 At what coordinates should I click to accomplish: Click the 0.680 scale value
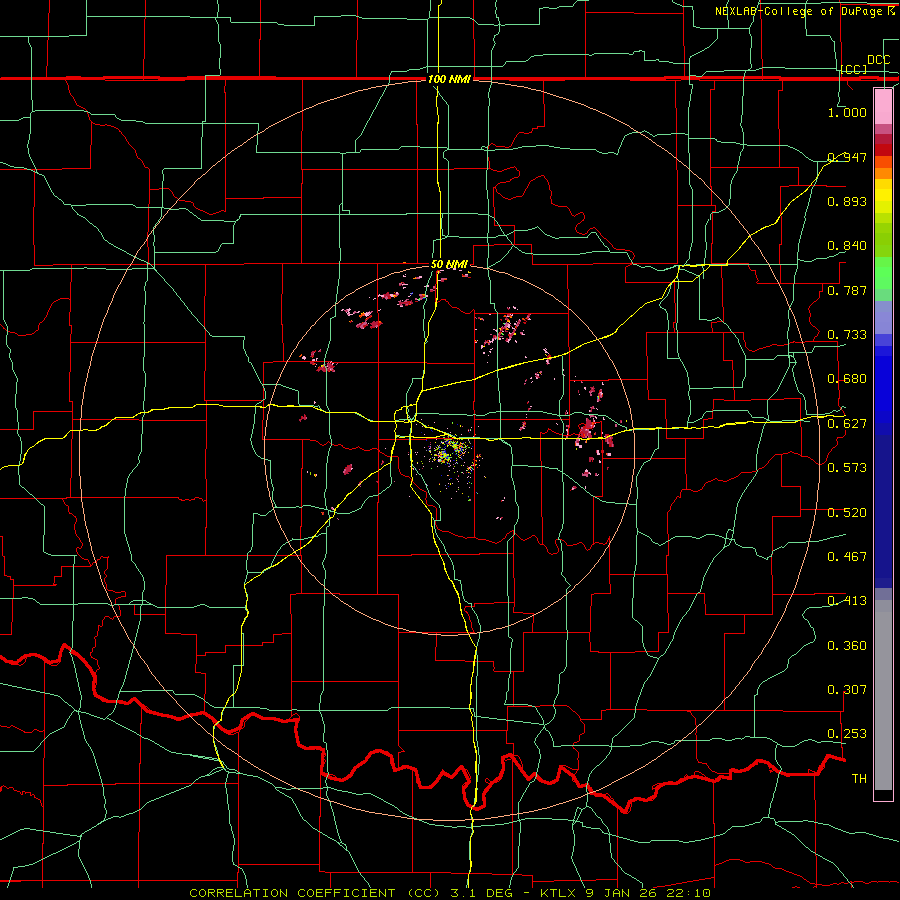(x=847, y=379)
